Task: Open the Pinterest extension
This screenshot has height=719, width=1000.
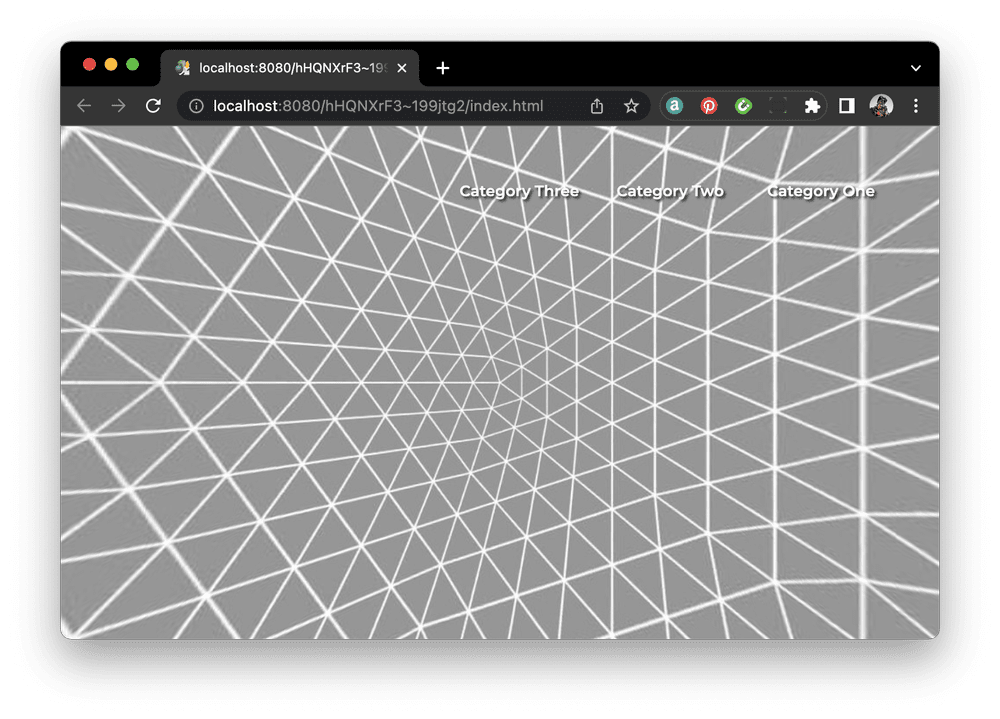Action: click(x=709, y=106)
